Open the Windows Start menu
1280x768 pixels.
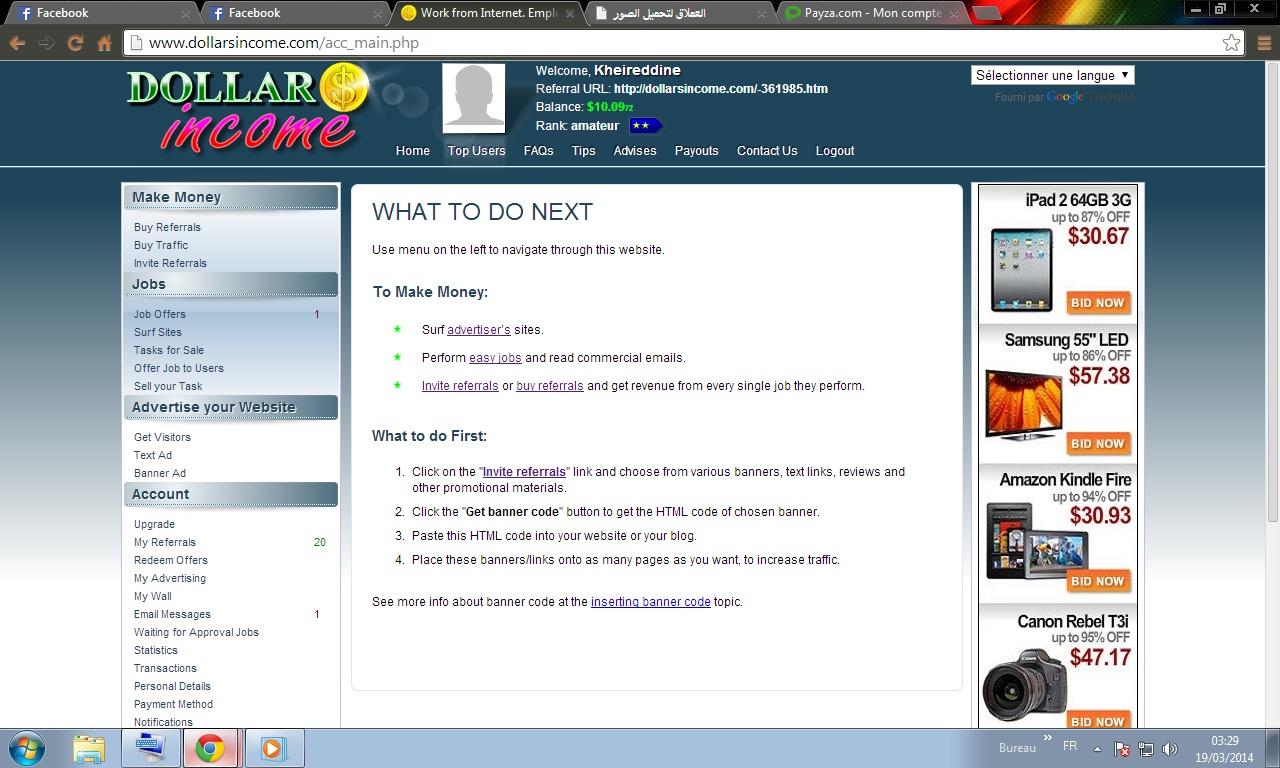point(27,748)
